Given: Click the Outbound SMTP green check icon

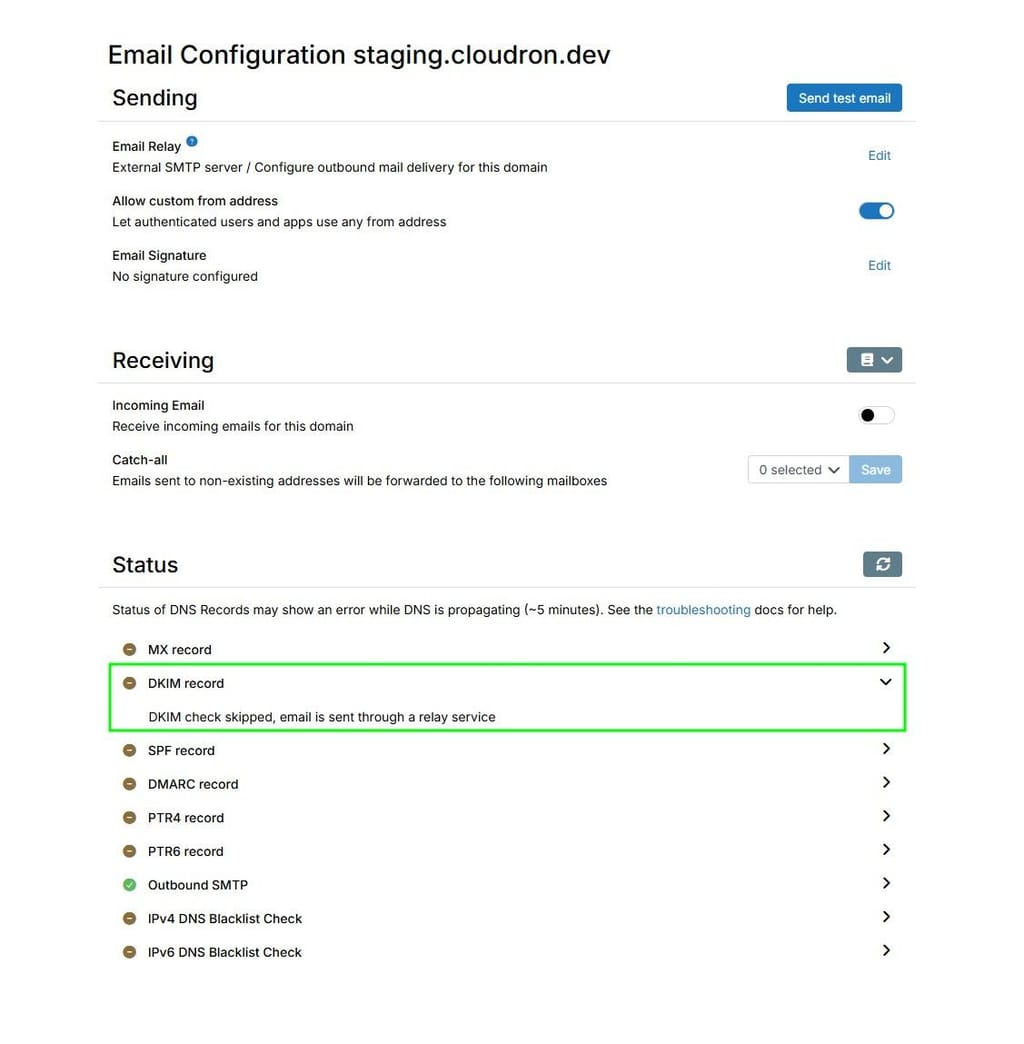Looking at the screenshot, I should pos(129,885).
